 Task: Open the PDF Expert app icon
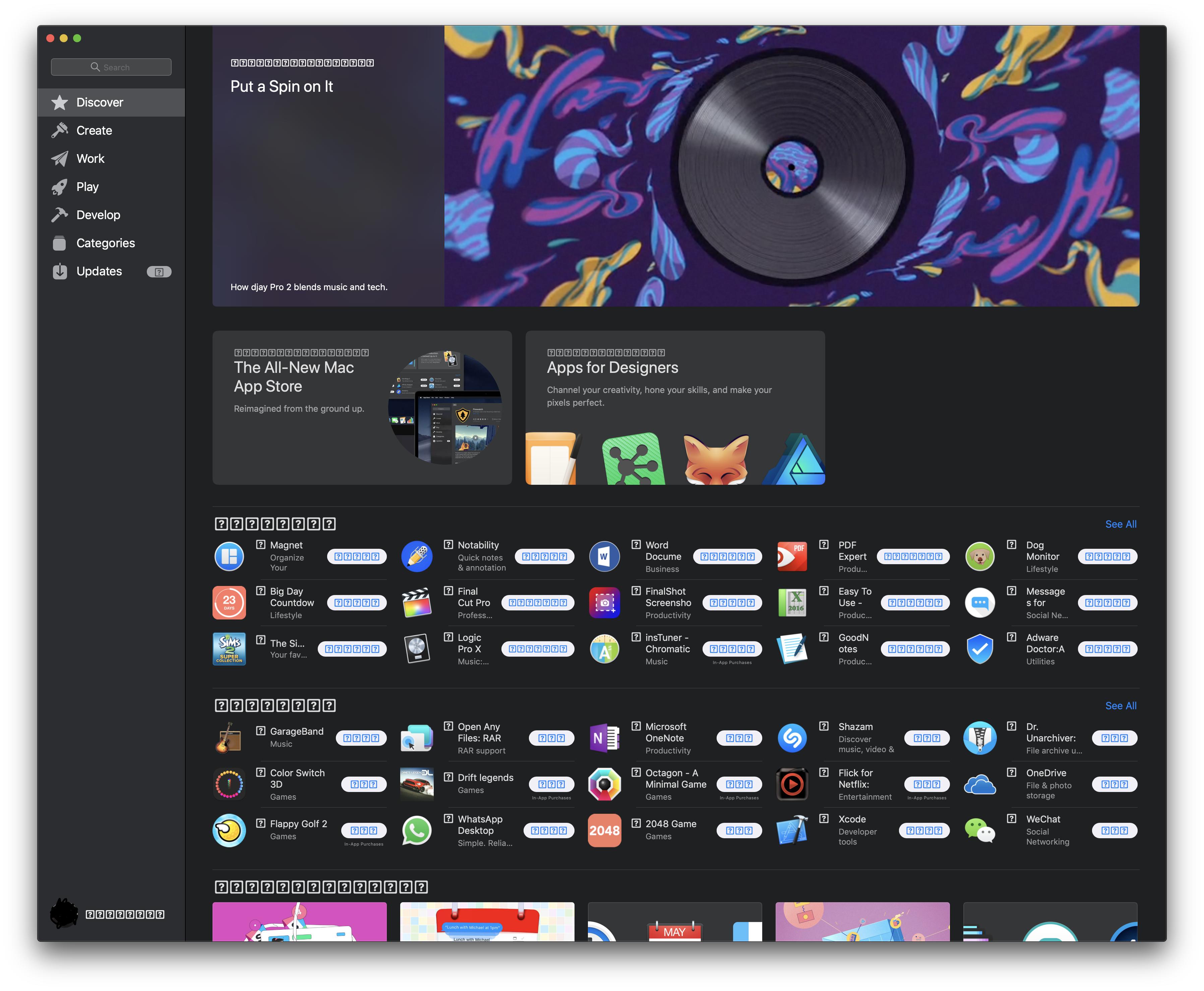coord(792,556)
